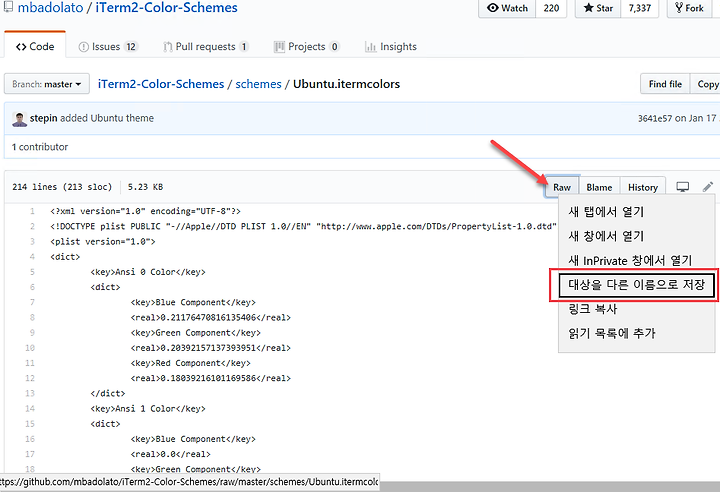The image size is (720, 492).
Task: Go to the Projects tab
Action: pos(307,46)
